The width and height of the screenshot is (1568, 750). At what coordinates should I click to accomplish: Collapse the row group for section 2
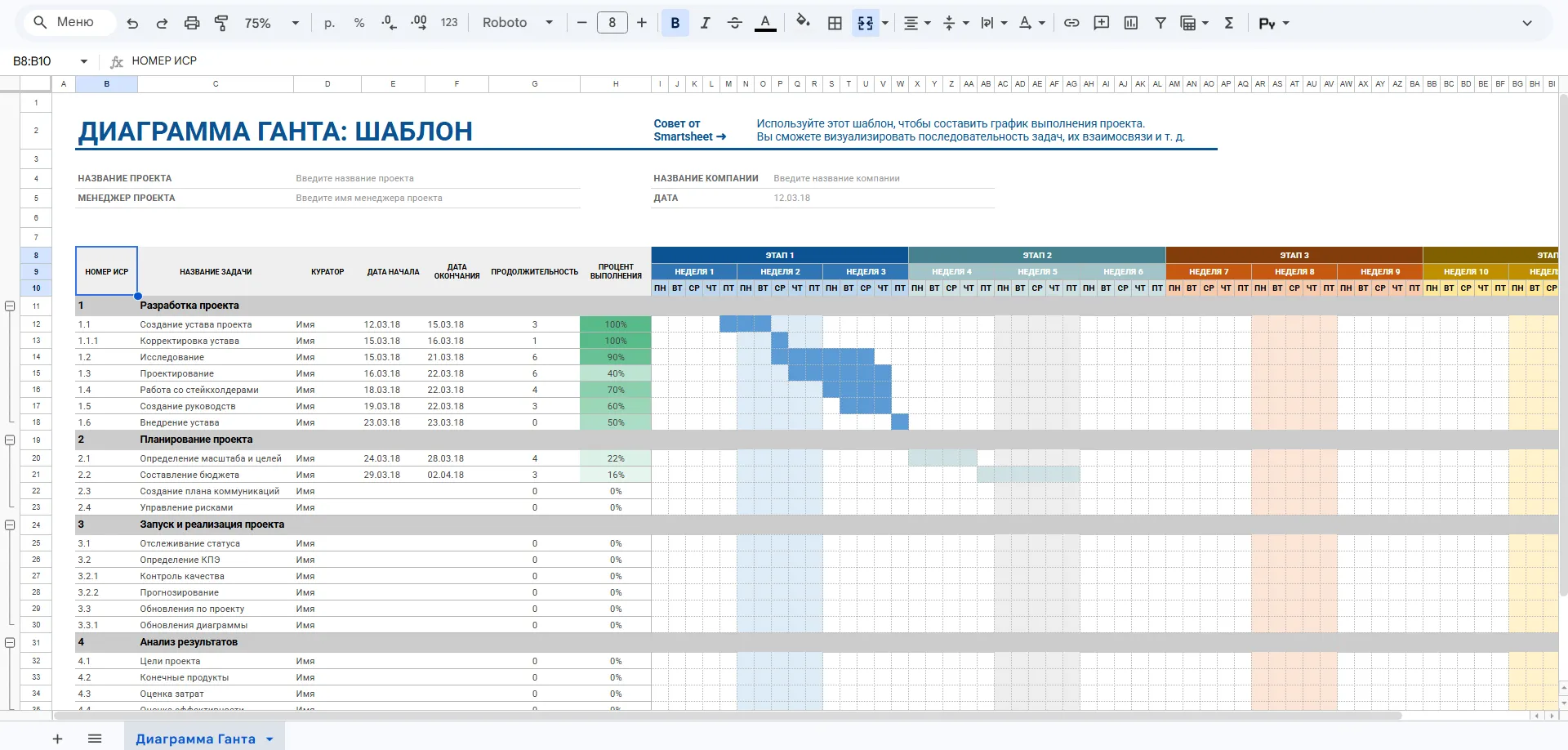click(10, 440)
